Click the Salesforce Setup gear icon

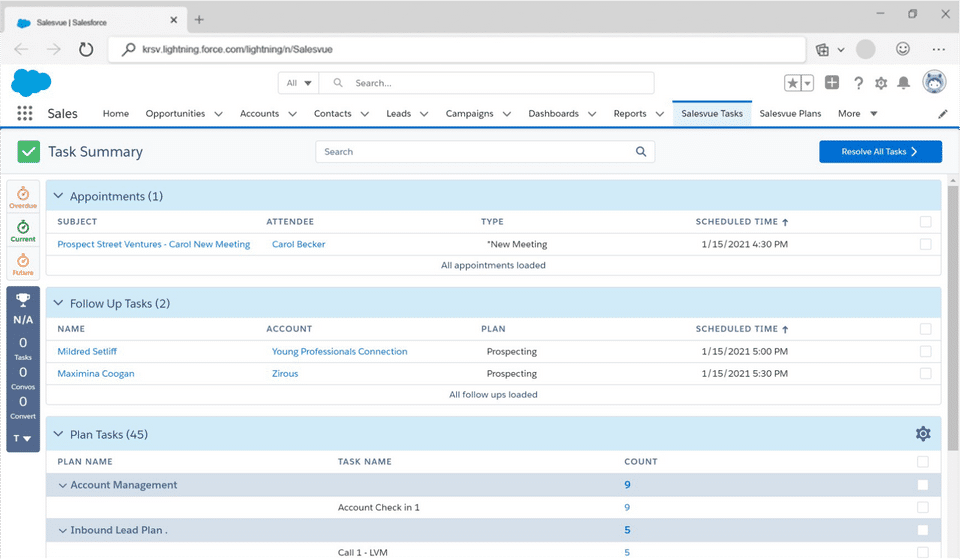[x=881, y=83]
